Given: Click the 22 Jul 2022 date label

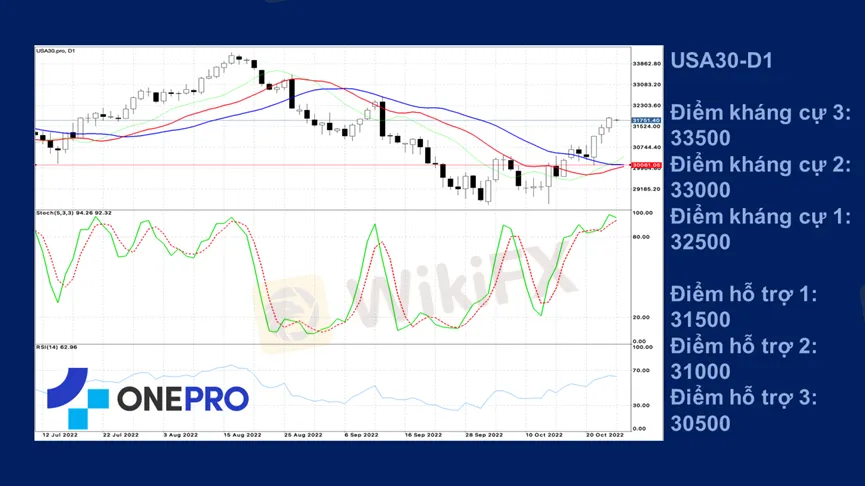Looking at the screenshot, I should point(121,435).
